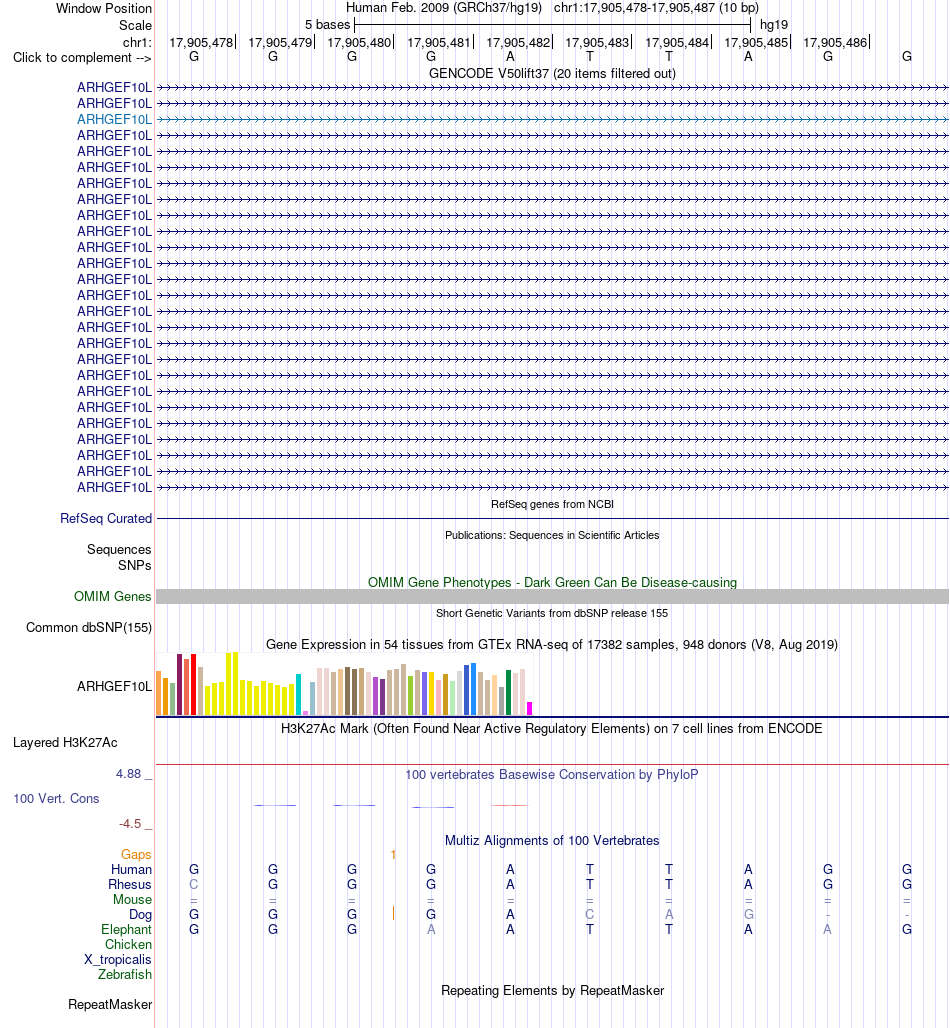
Task: Click the black ARHGEF10L label of the GTEx track
Action: 114,686
